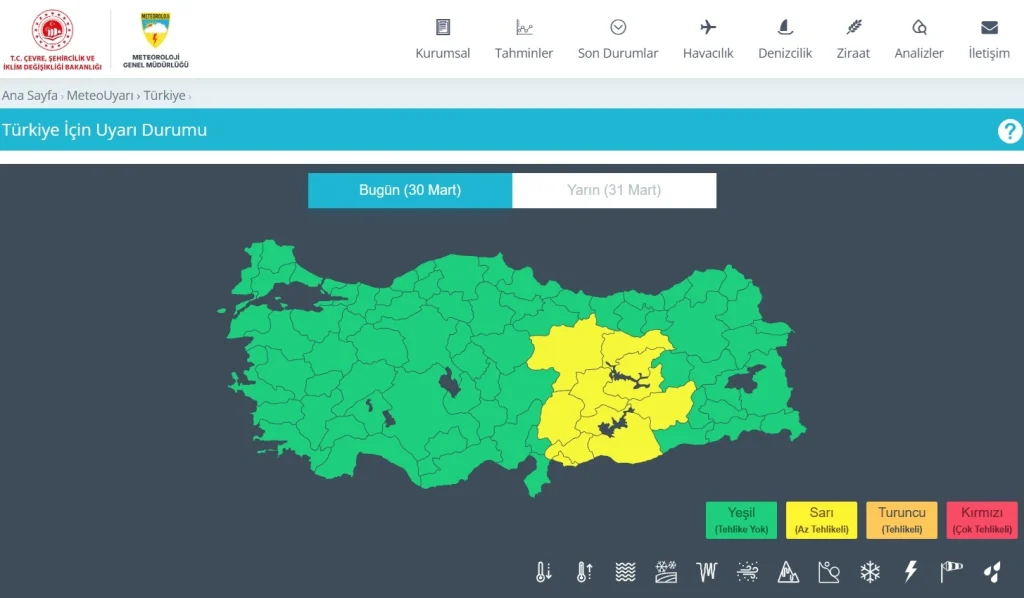1024x598 pixels.
Task: Select the fog waves warning icon
Action: (625, 572)
